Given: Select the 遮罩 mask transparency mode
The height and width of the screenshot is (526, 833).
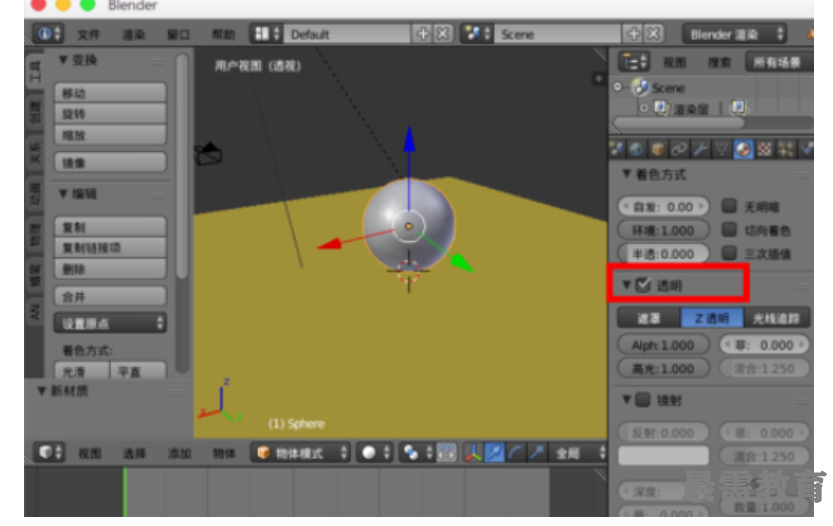Looking at the screenshot, I should 649,318.
